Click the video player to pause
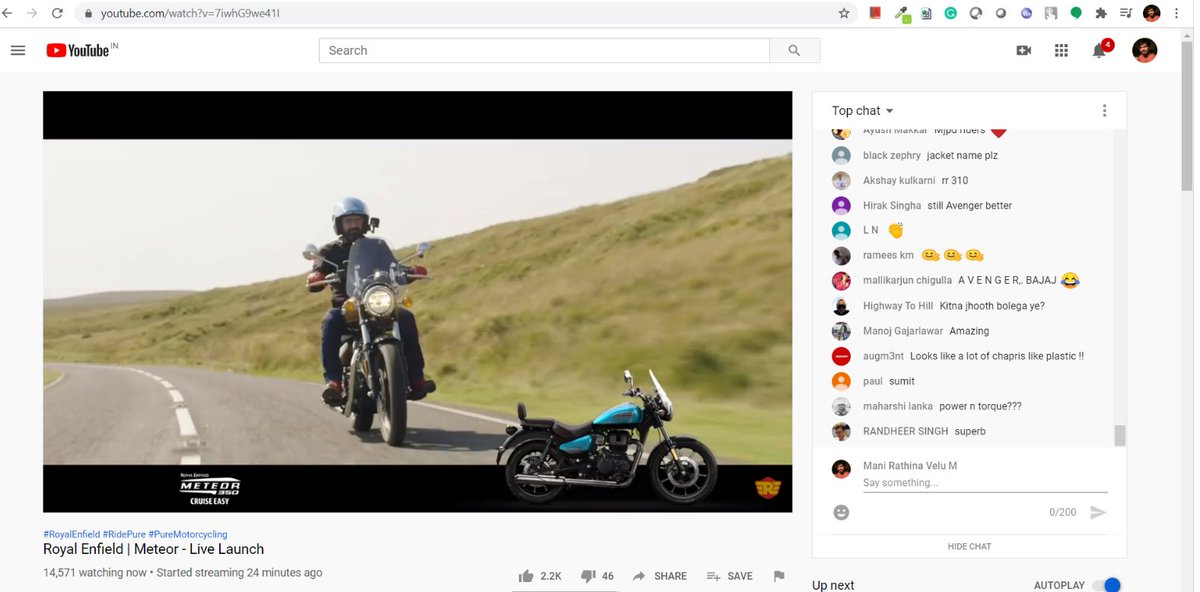The image size is (1200, 592). pyautogui.click(x=417, y=301)
